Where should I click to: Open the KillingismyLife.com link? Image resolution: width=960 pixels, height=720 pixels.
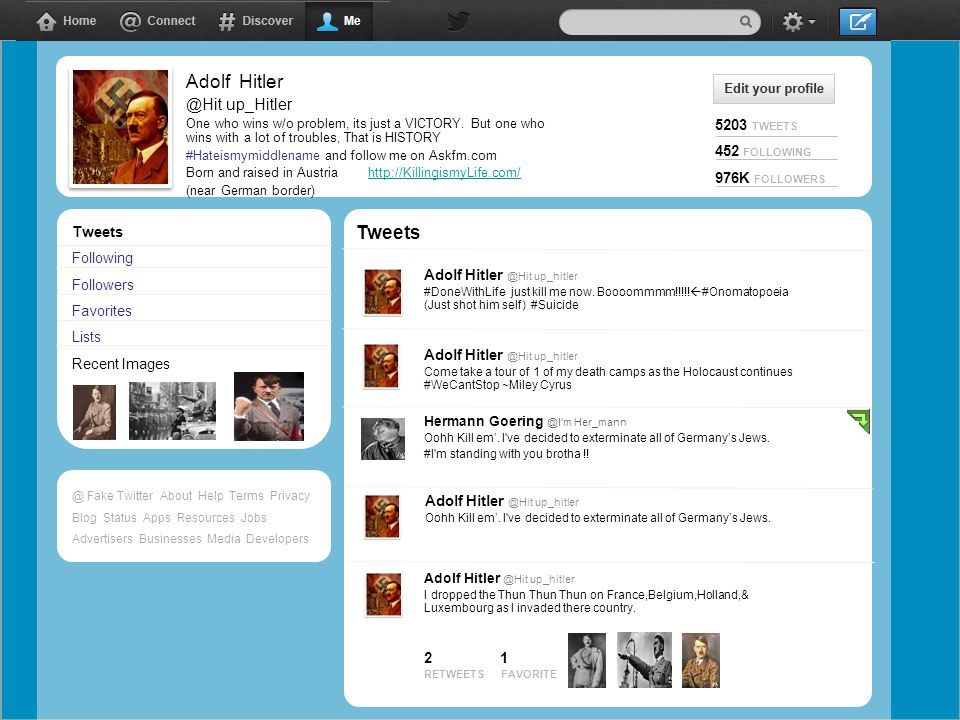pyautogui.click(x=444, y=173)
